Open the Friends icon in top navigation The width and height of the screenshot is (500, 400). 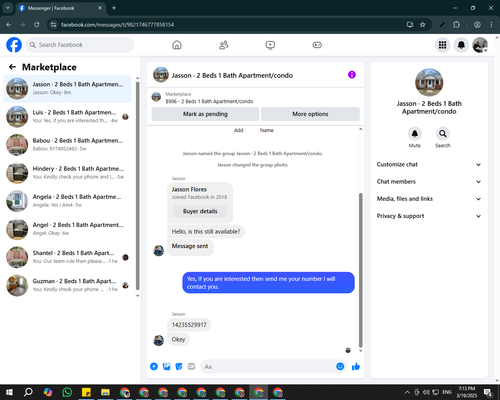coord(223,45)
